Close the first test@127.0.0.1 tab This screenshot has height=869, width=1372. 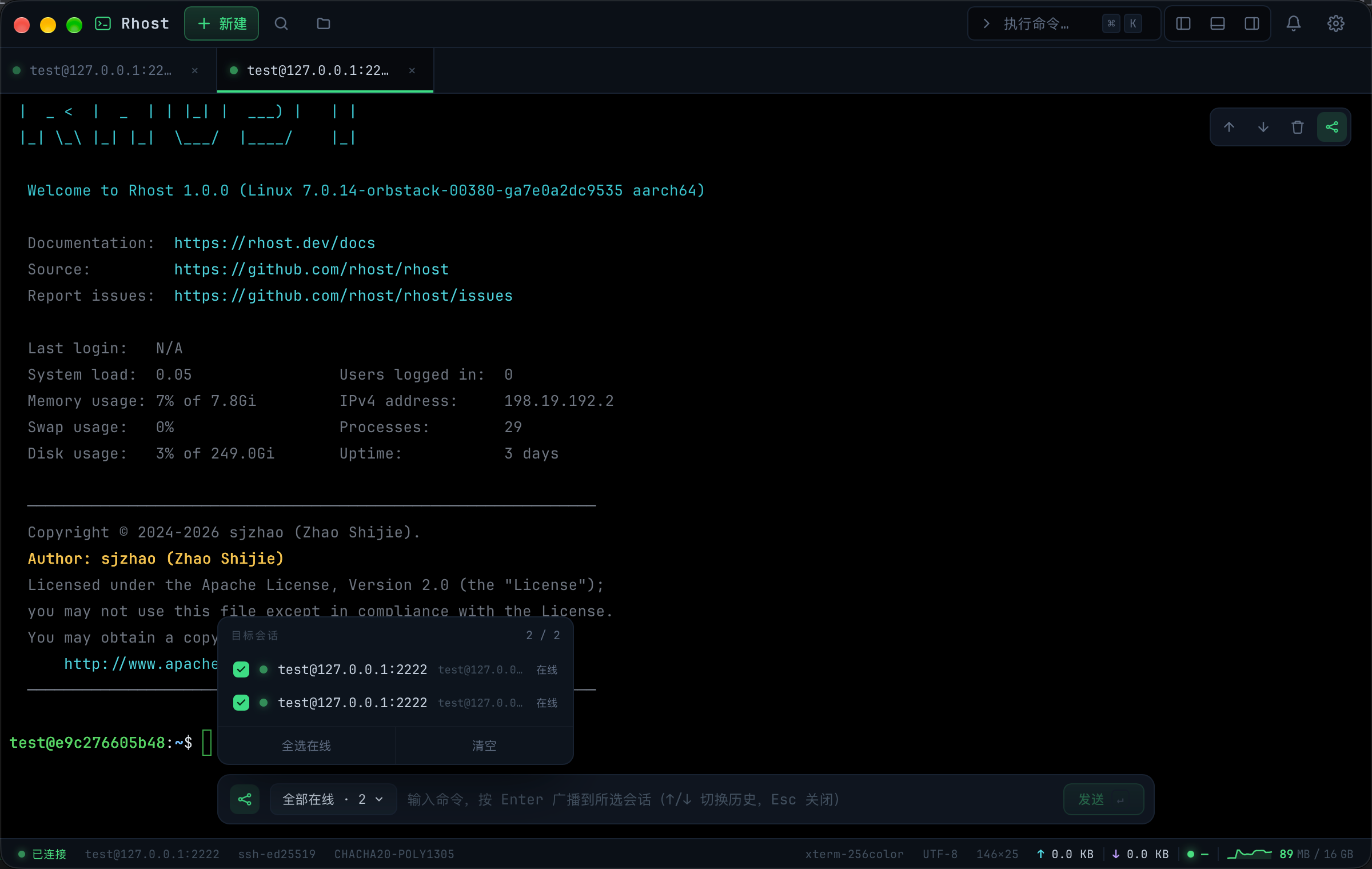[x=195, y=70]
